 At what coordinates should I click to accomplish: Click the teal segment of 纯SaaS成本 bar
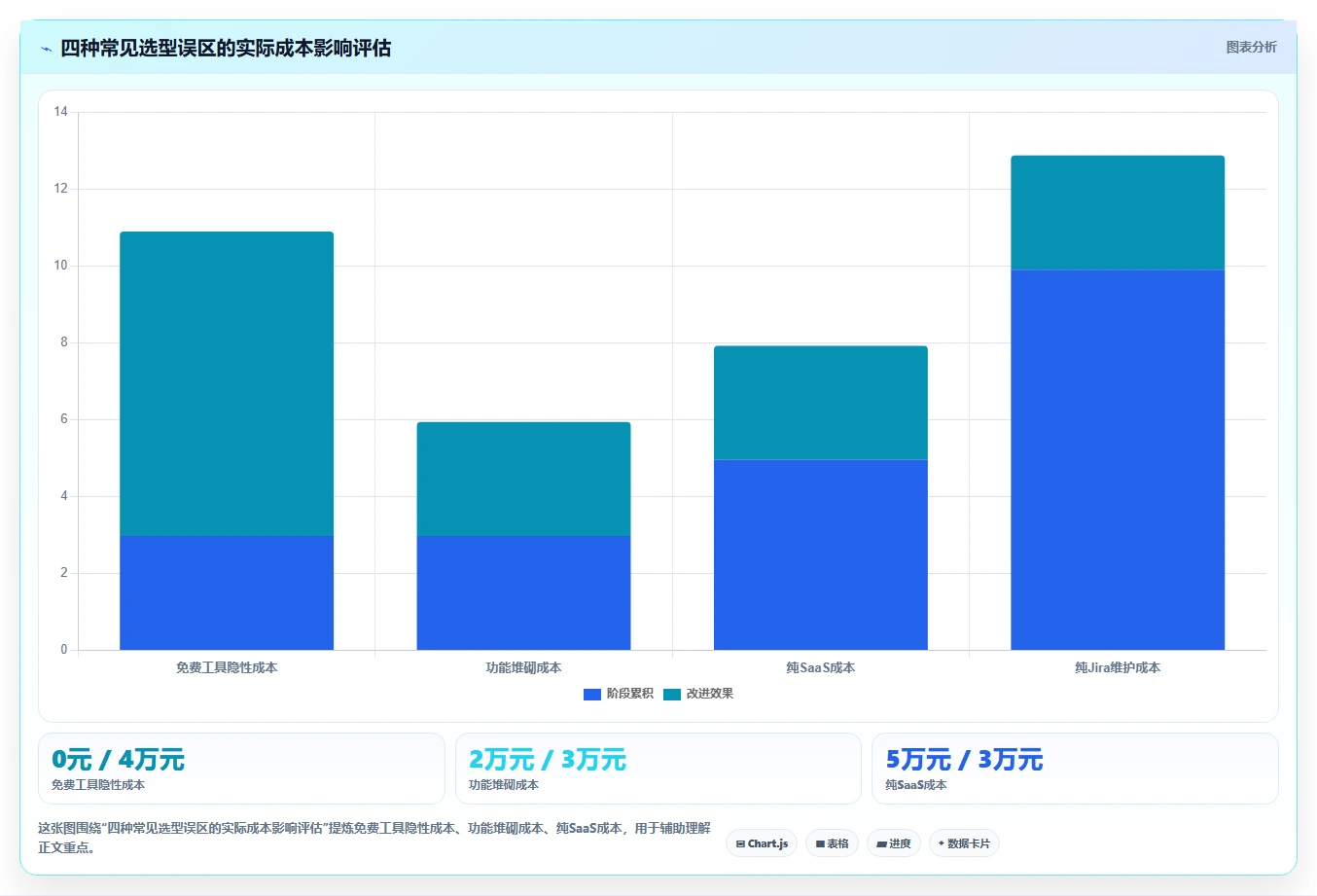(821, 403)
